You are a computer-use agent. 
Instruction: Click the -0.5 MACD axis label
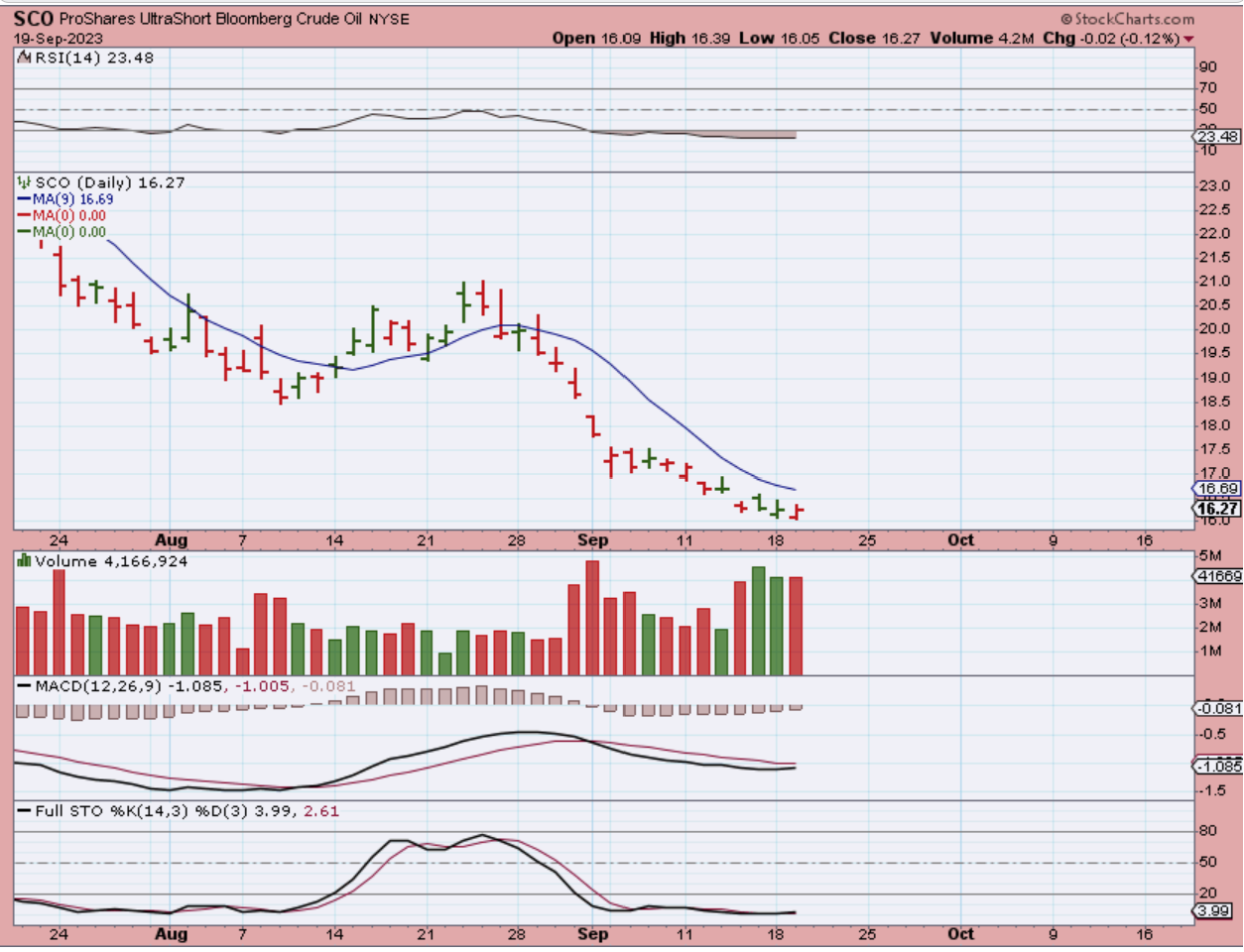click(x=1212, y=735)
